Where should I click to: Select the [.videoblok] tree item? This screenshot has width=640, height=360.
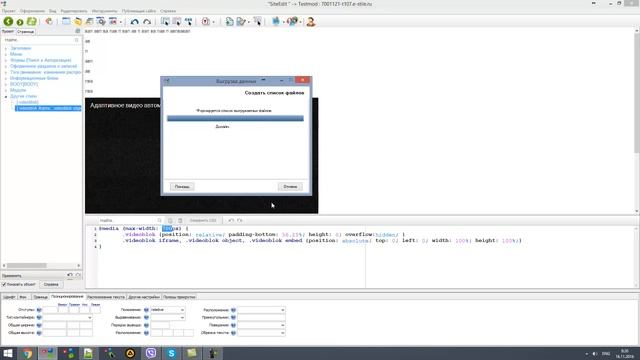point(28,102)
